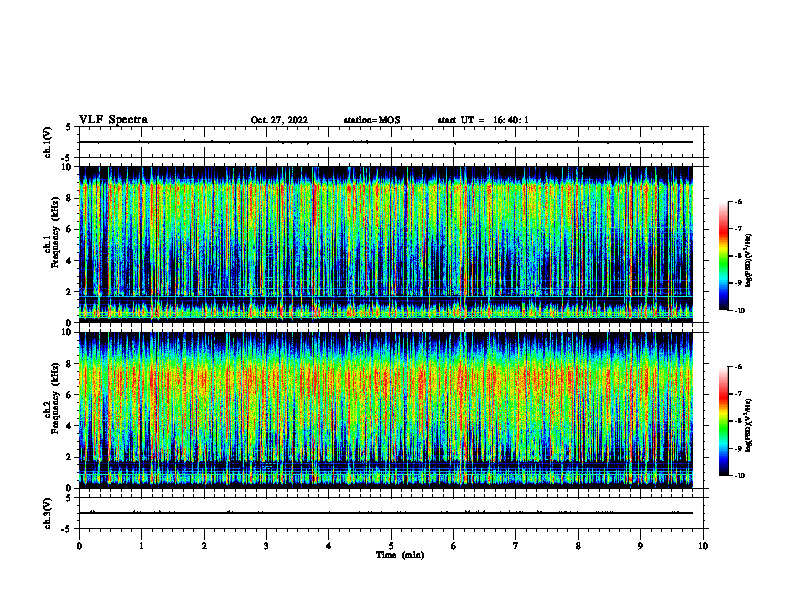Click the "3" tick on the time axis
Image resolution: width=792 pixels, height=612 pixels.
[x=266, y=546]
